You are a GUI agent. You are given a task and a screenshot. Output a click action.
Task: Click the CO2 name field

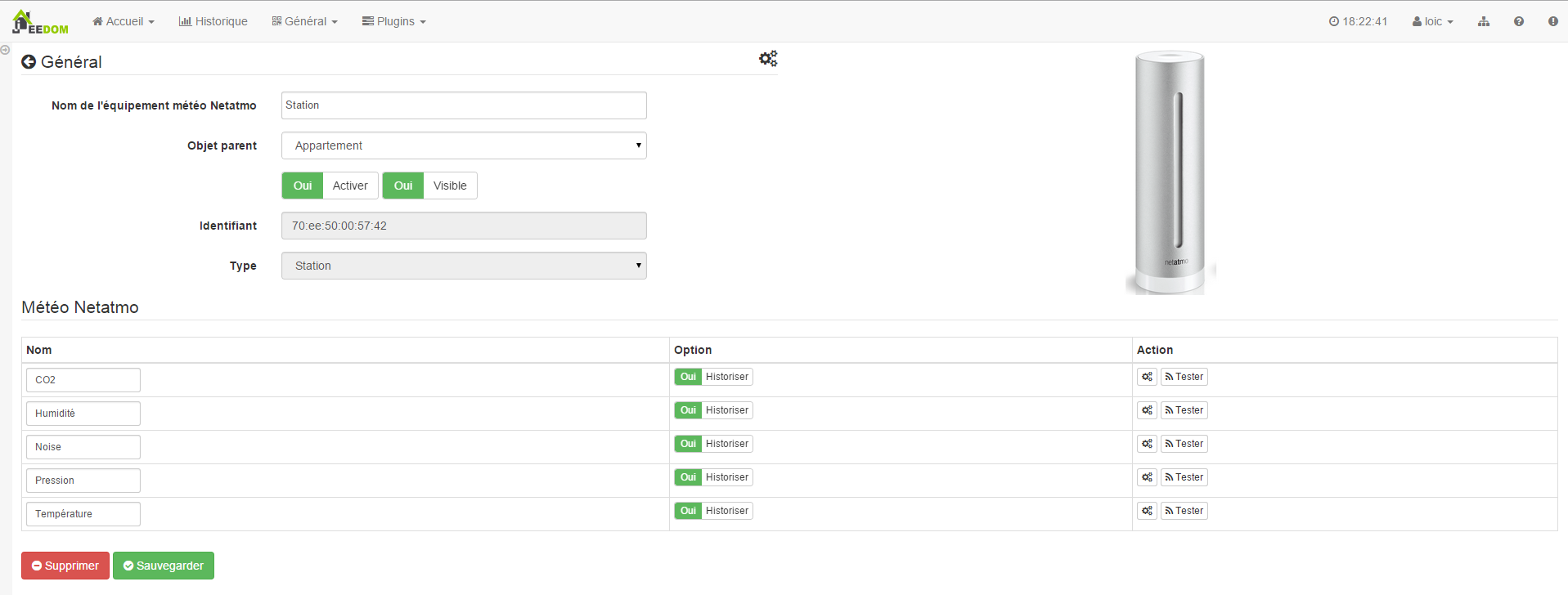pos(83,380)
